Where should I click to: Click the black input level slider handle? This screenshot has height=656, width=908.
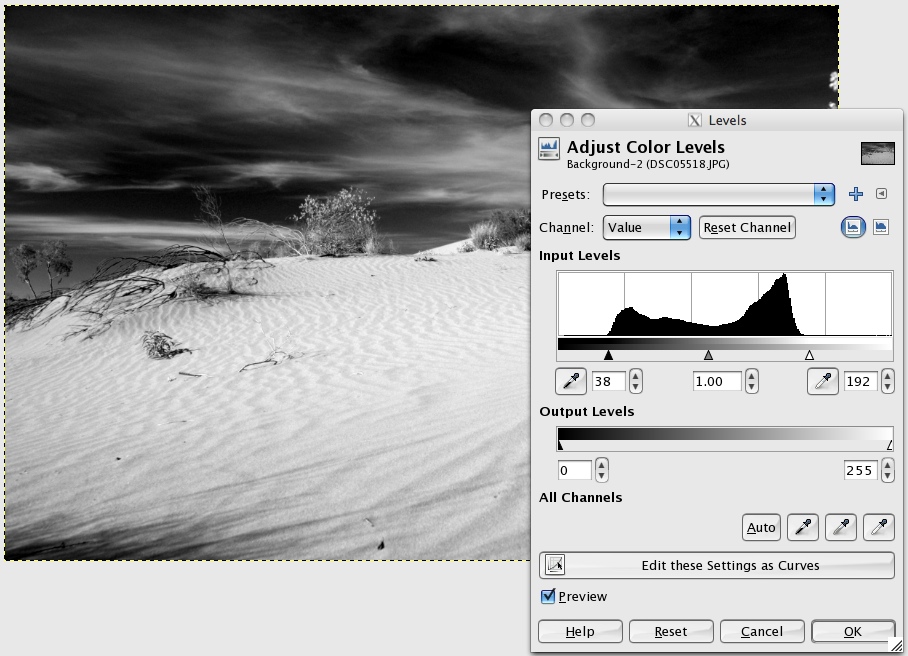(x=608, y=355)
